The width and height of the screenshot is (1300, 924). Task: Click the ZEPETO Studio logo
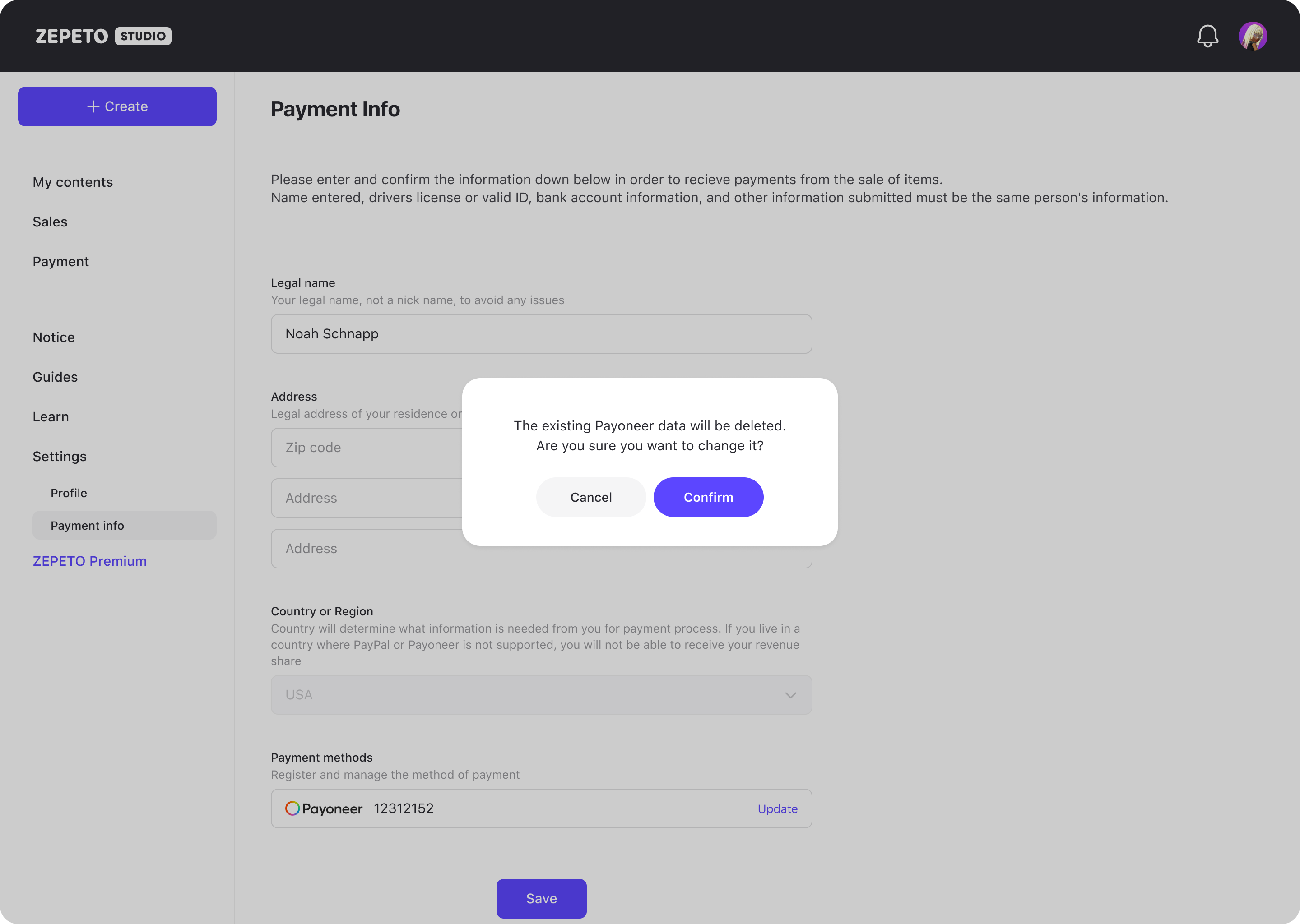pyautogui.click(x=103, y=36)
